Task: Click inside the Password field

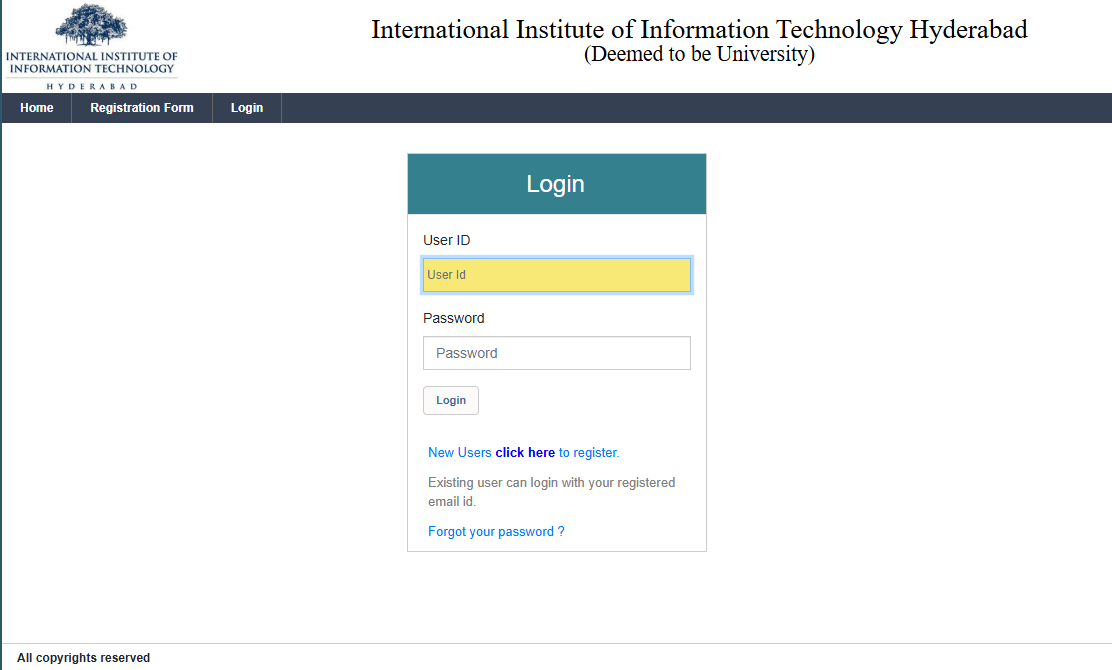Action: point(556,353)
